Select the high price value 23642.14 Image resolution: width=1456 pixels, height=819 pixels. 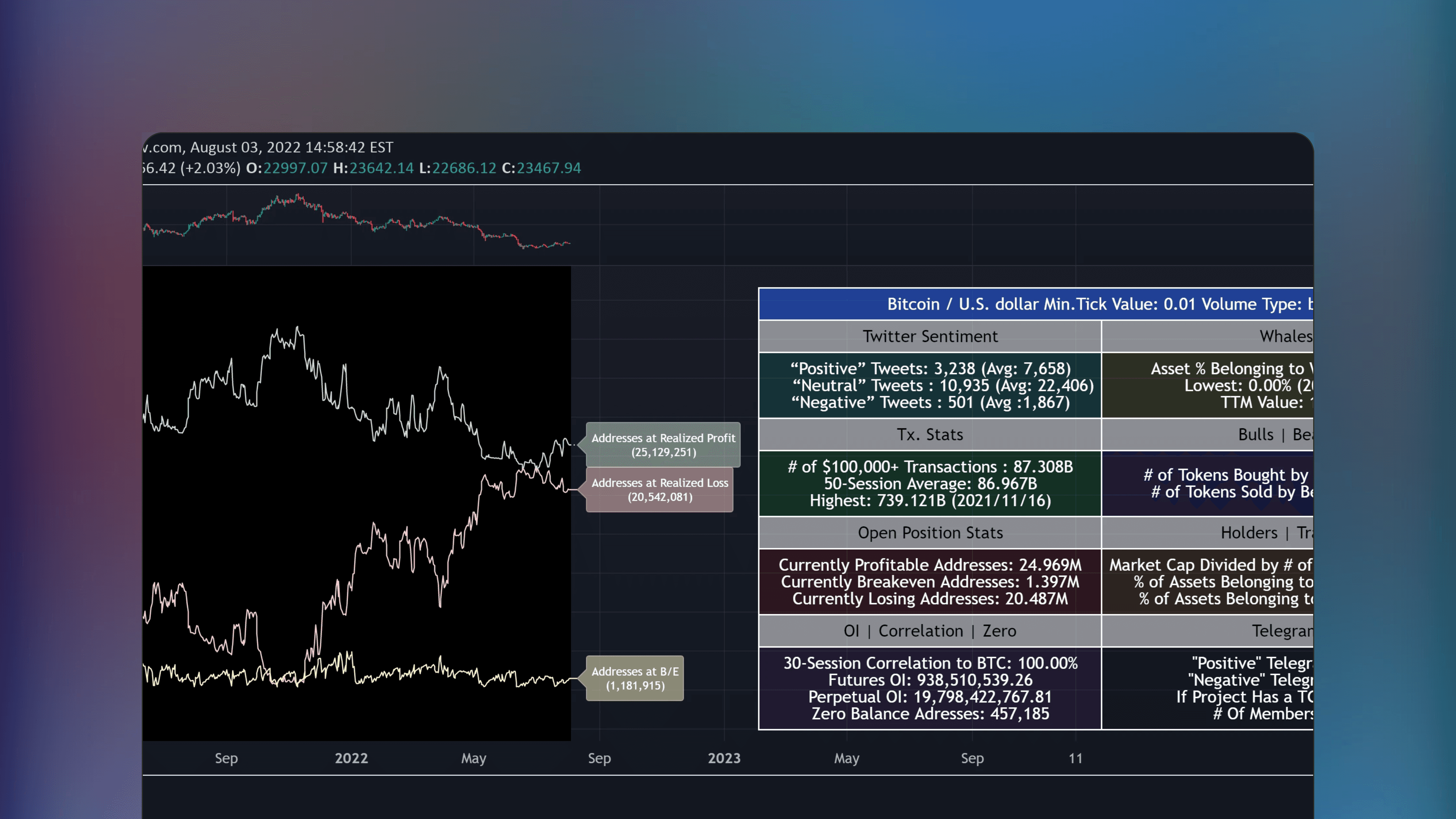click(381, 168)
